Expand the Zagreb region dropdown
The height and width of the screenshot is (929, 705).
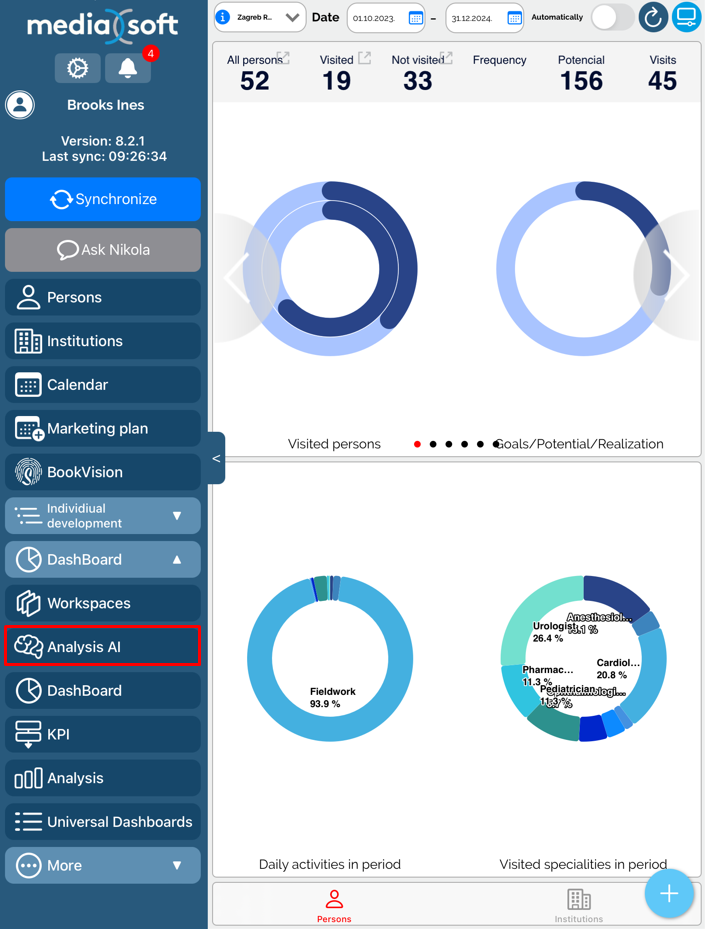click(292, 17)
